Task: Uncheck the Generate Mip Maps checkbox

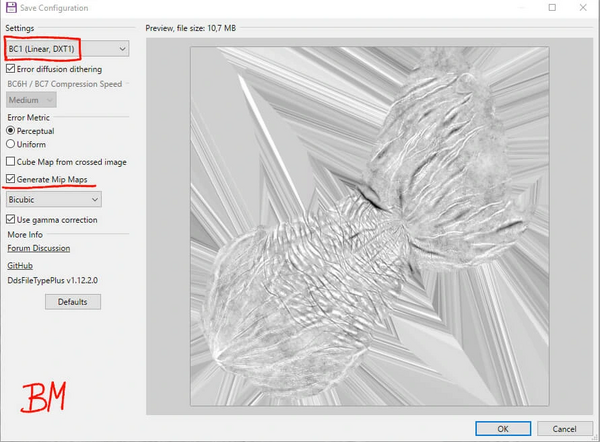Action: point(11,179)
